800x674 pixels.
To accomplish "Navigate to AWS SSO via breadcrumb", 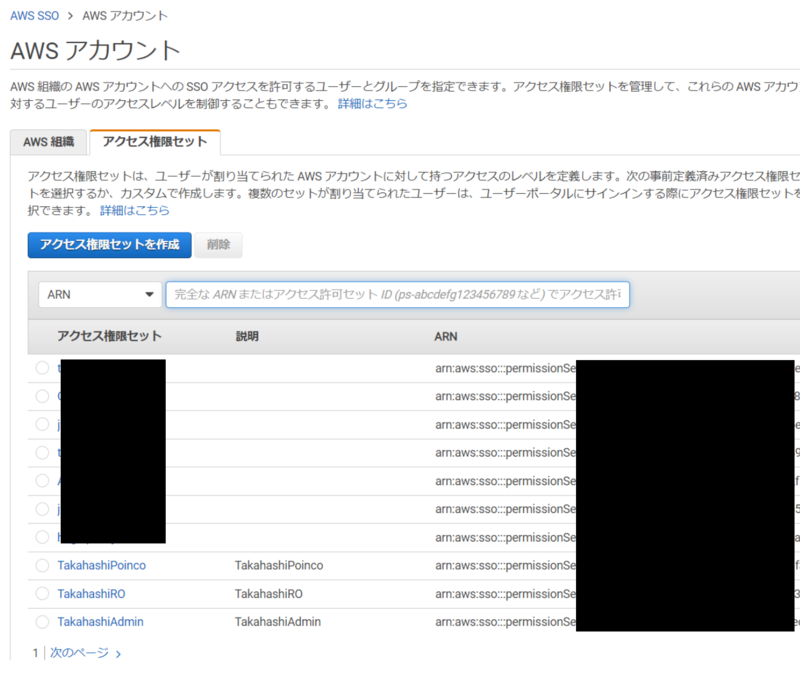I will [x=32, y=15].
